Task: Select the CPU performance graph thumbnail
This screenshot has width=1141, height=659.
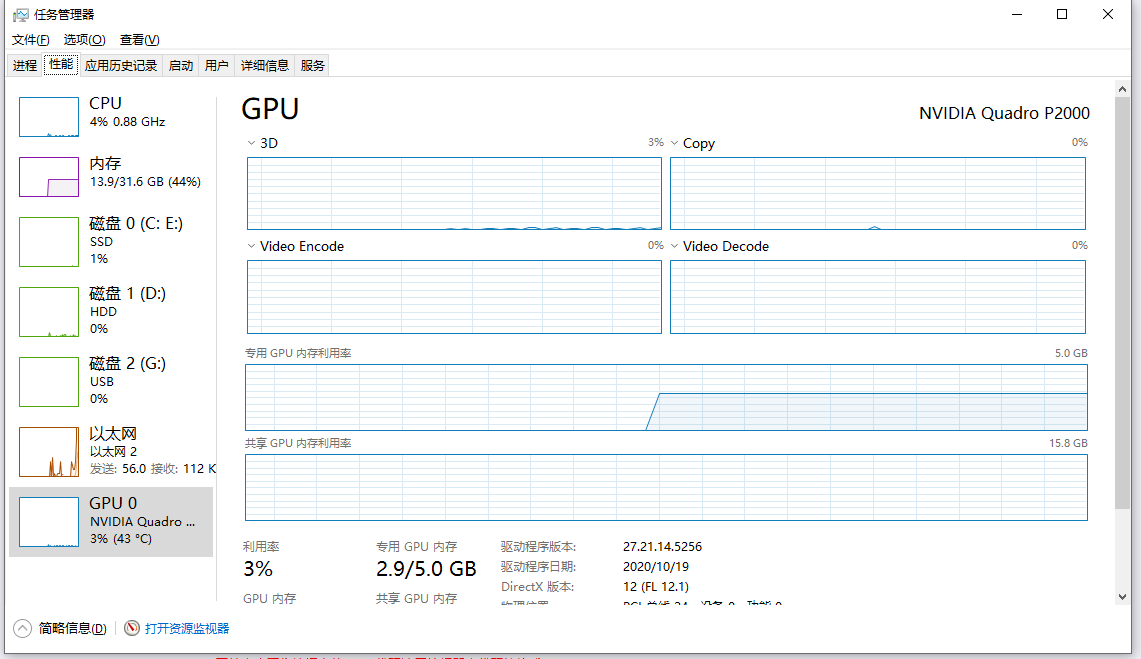Action: [x=49, y=116]
